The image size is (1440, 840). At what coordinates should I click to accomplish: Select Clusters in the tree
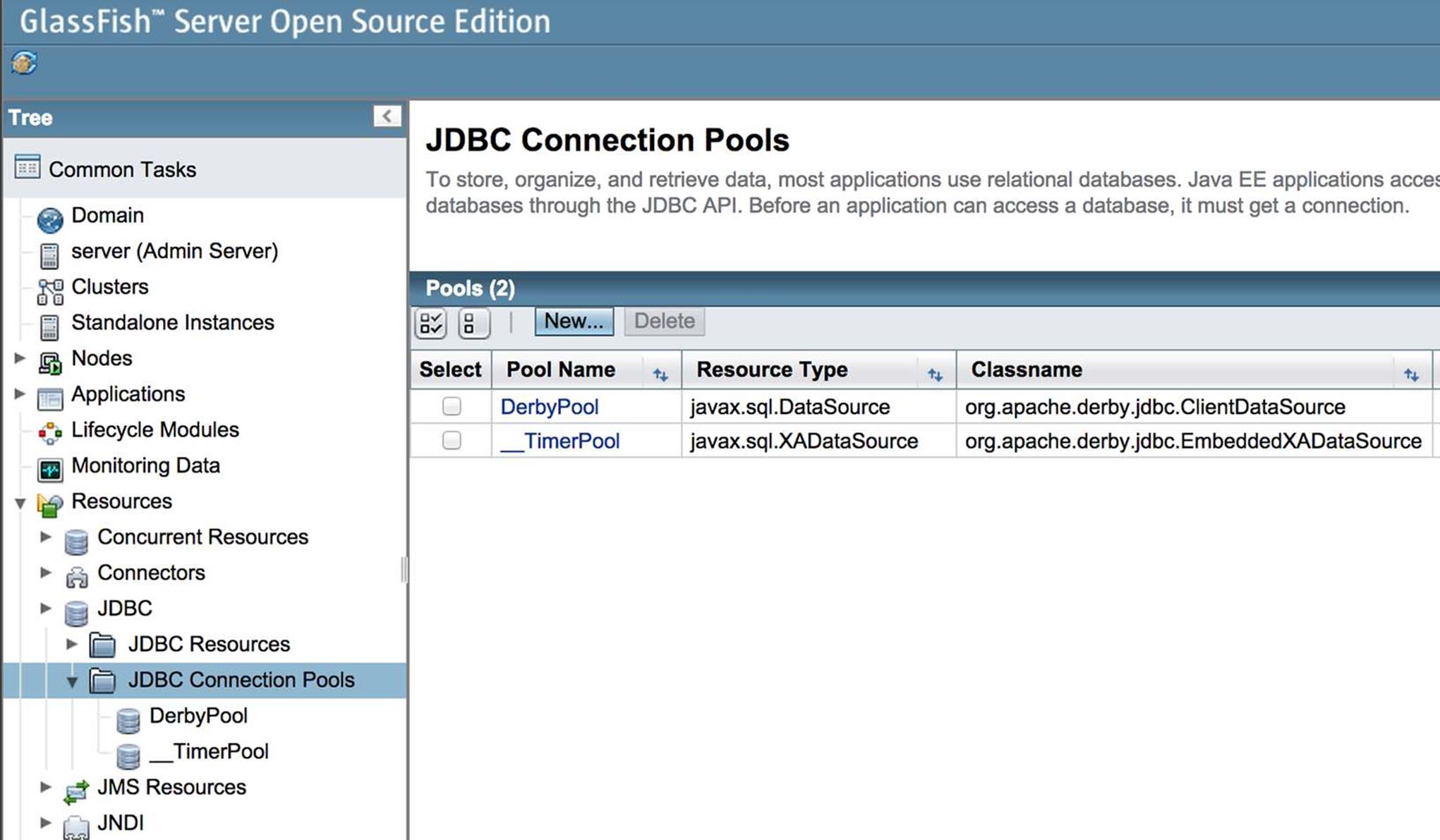(110, 287)
